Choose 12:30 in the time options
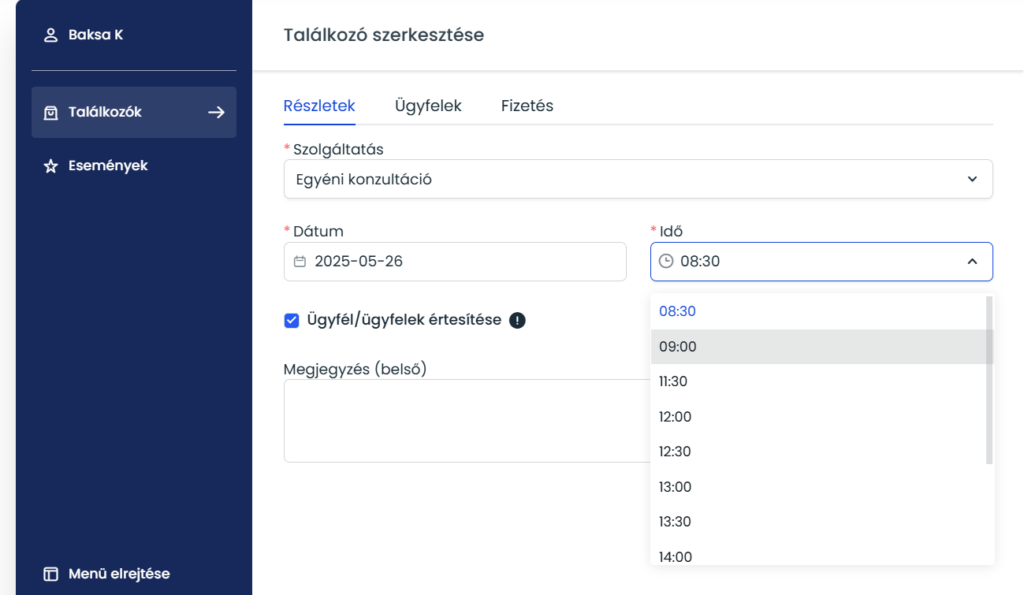Image resolution: width=1024 pixels, height=595 pixels. (x=675, y=452)
